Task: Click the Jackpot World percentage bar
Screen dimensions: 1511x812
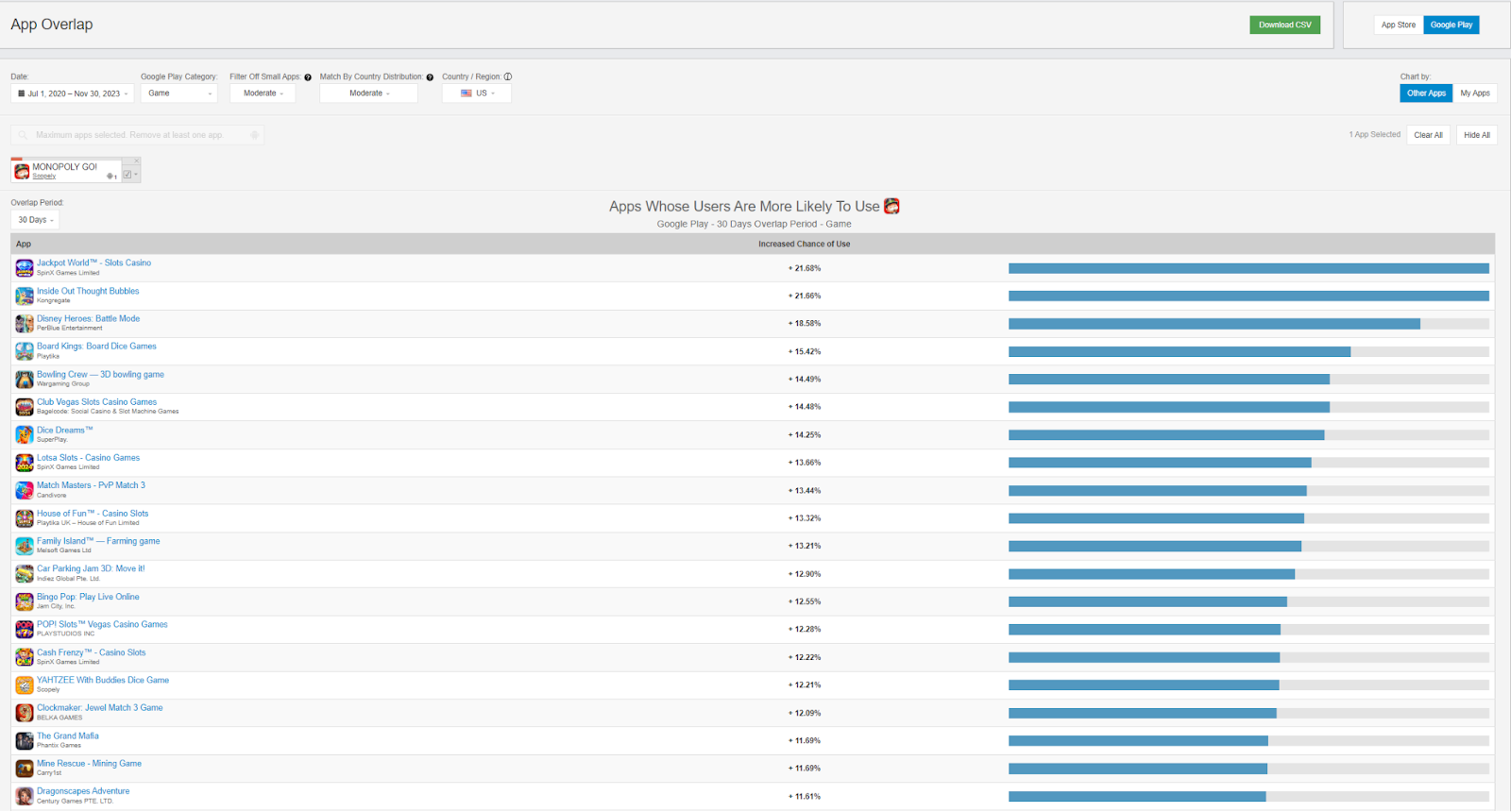Action: tap(1248, 268)
